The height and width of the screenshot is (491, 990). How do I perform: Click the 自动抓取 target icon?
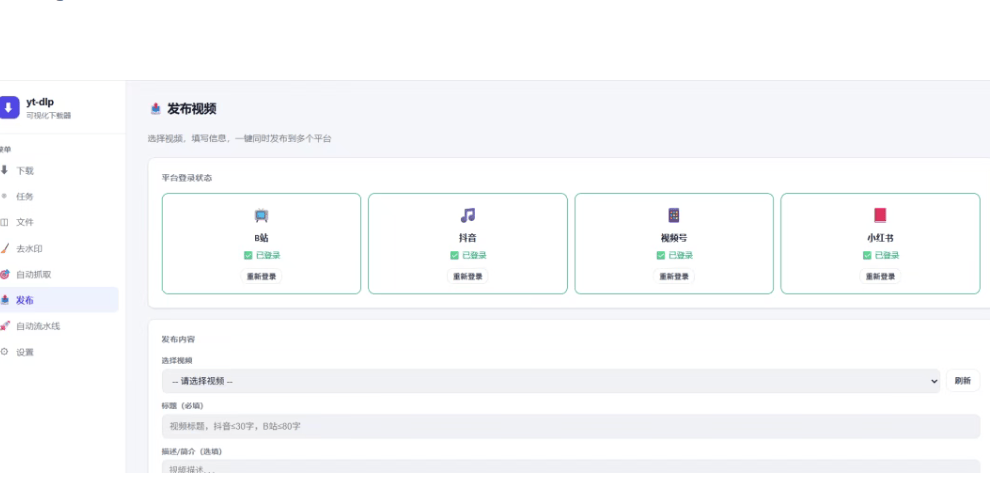4,274
